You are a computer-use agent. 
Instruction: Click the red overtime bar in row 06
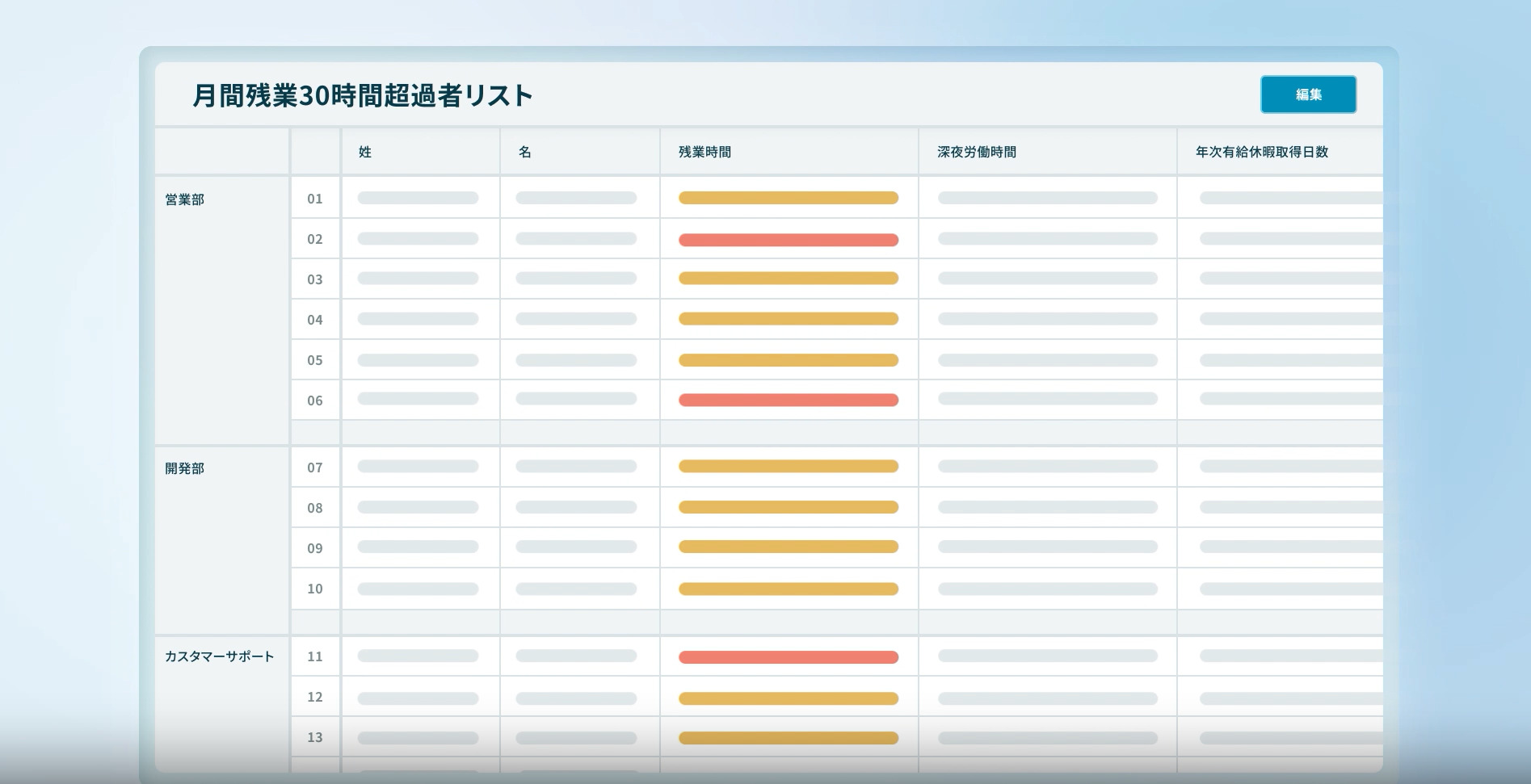point(789,400)
